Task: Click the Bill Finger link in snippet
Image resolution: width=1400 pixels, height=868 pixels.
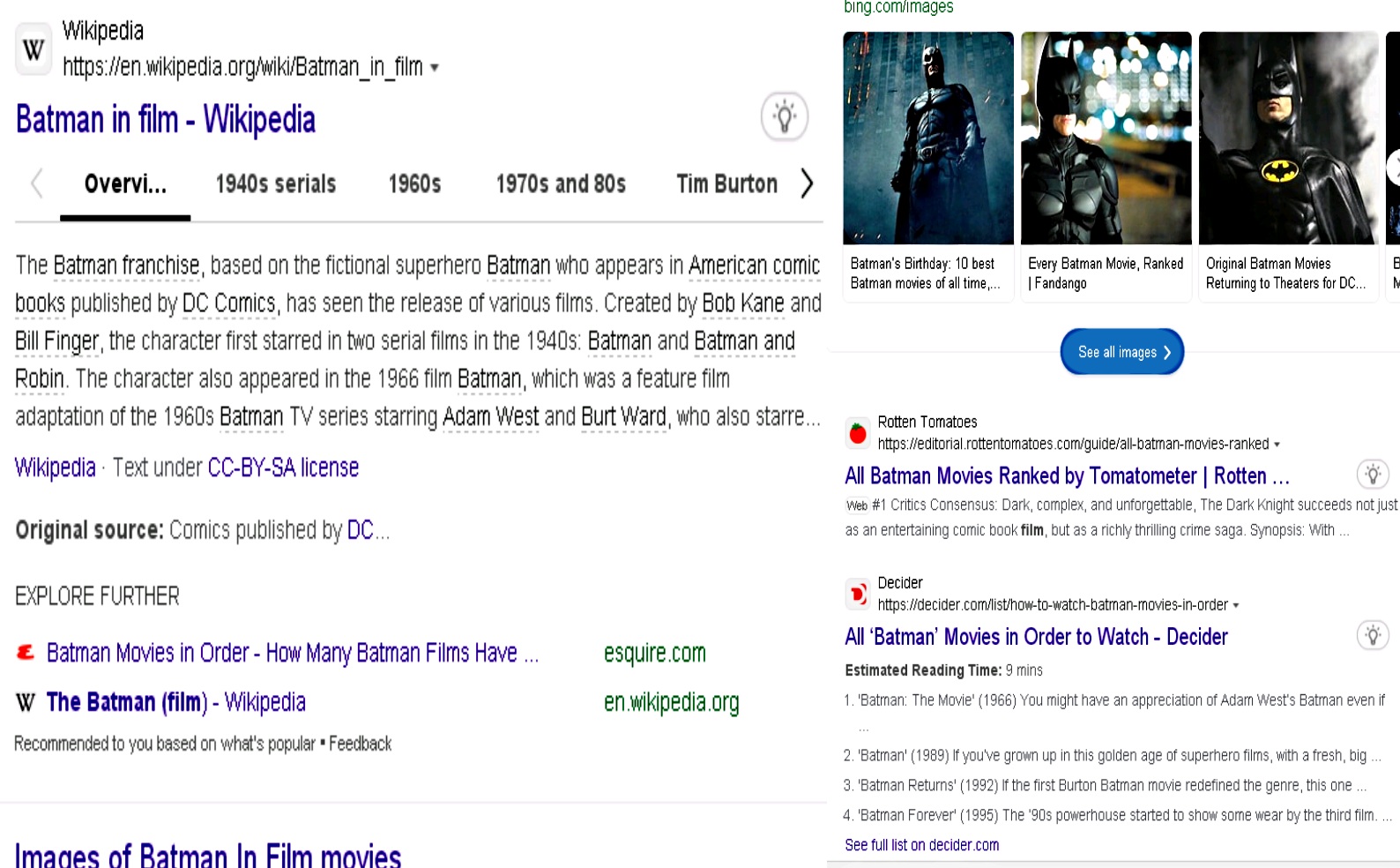Action: click(57, 341)
